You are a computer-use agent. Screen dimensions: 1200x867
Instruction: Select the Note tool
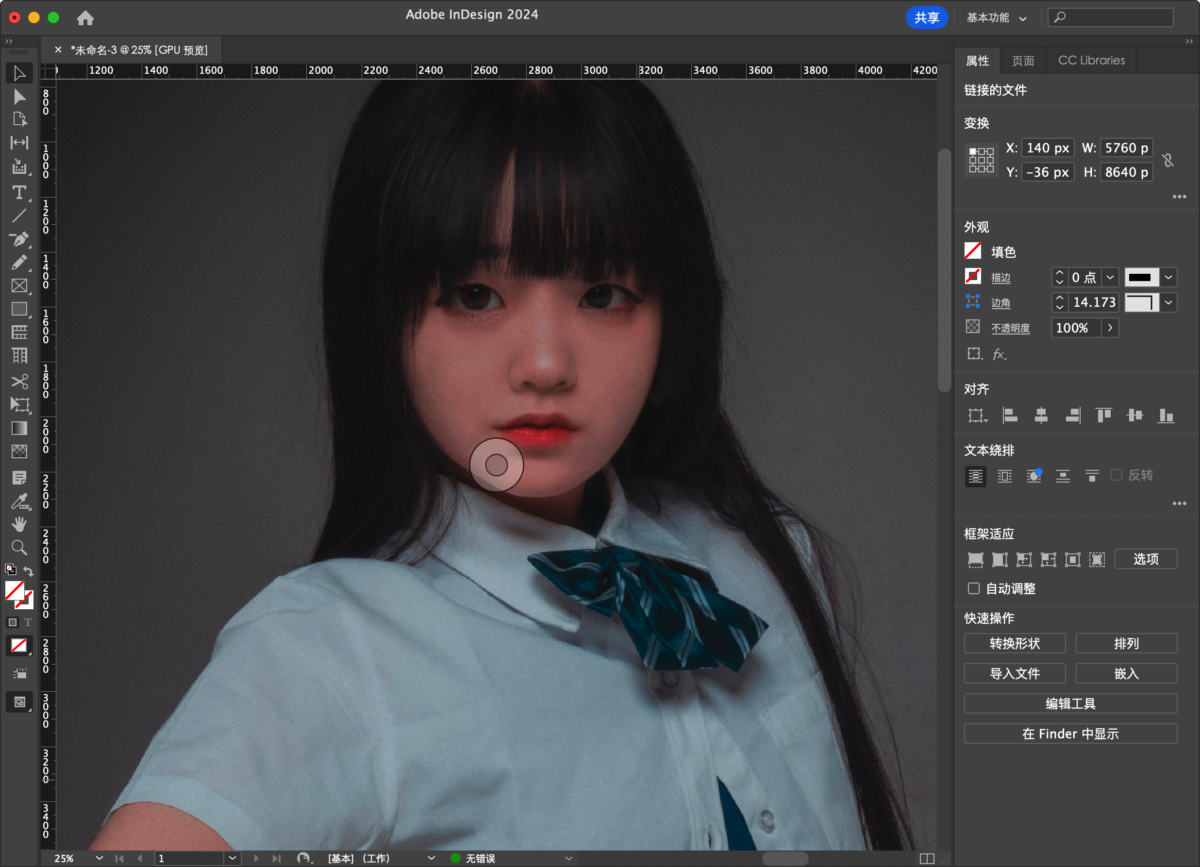coord(19,478)
